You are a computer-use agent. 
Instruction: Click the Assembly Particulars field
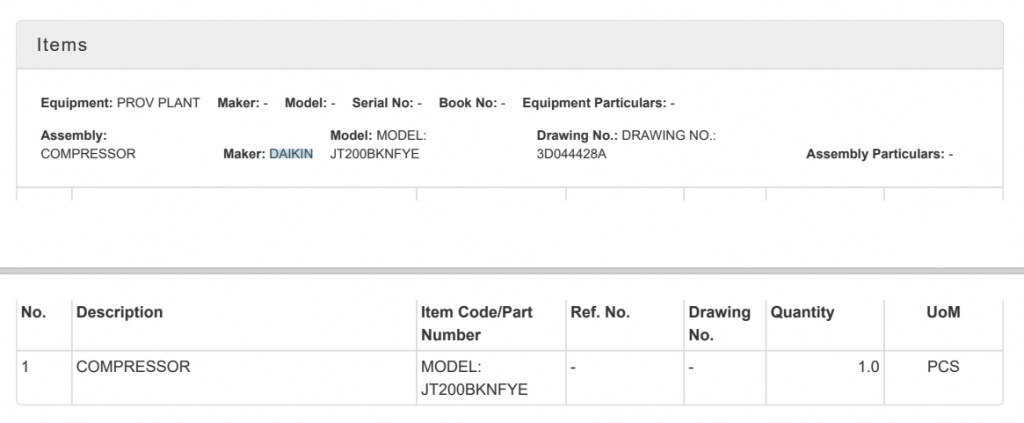point(880,154)
